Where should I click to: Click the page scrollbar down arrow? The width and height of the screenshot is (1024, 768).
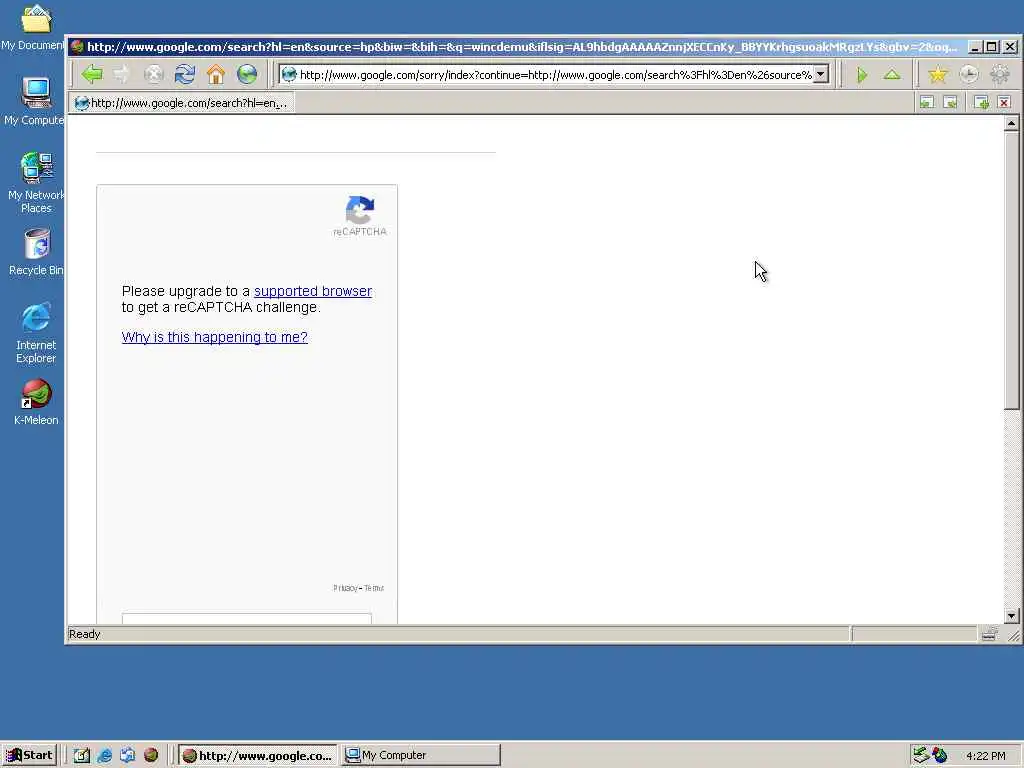point(1012,616)
